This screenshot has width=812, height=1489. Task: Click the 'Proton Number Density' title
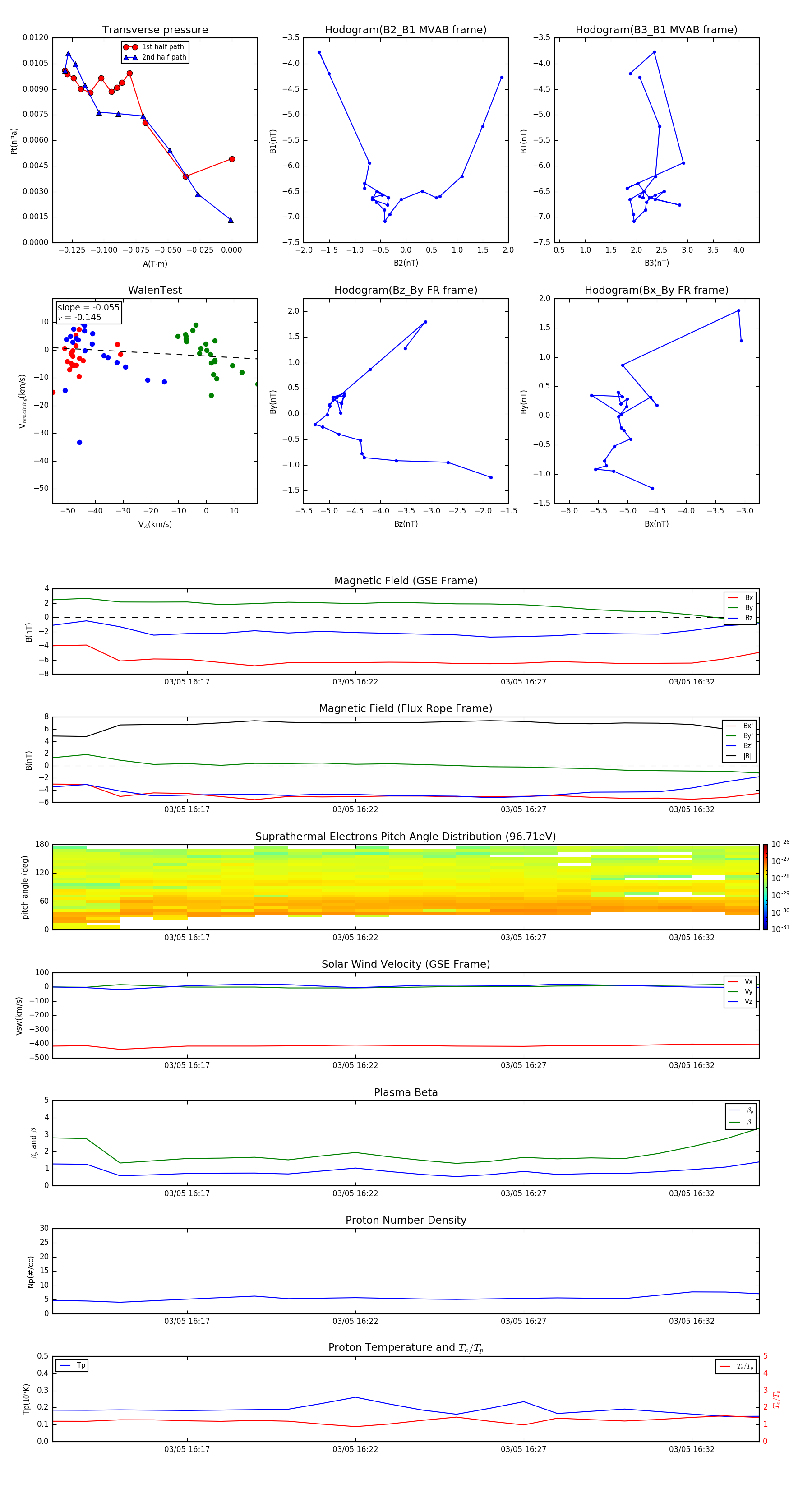pos(406,1220)
